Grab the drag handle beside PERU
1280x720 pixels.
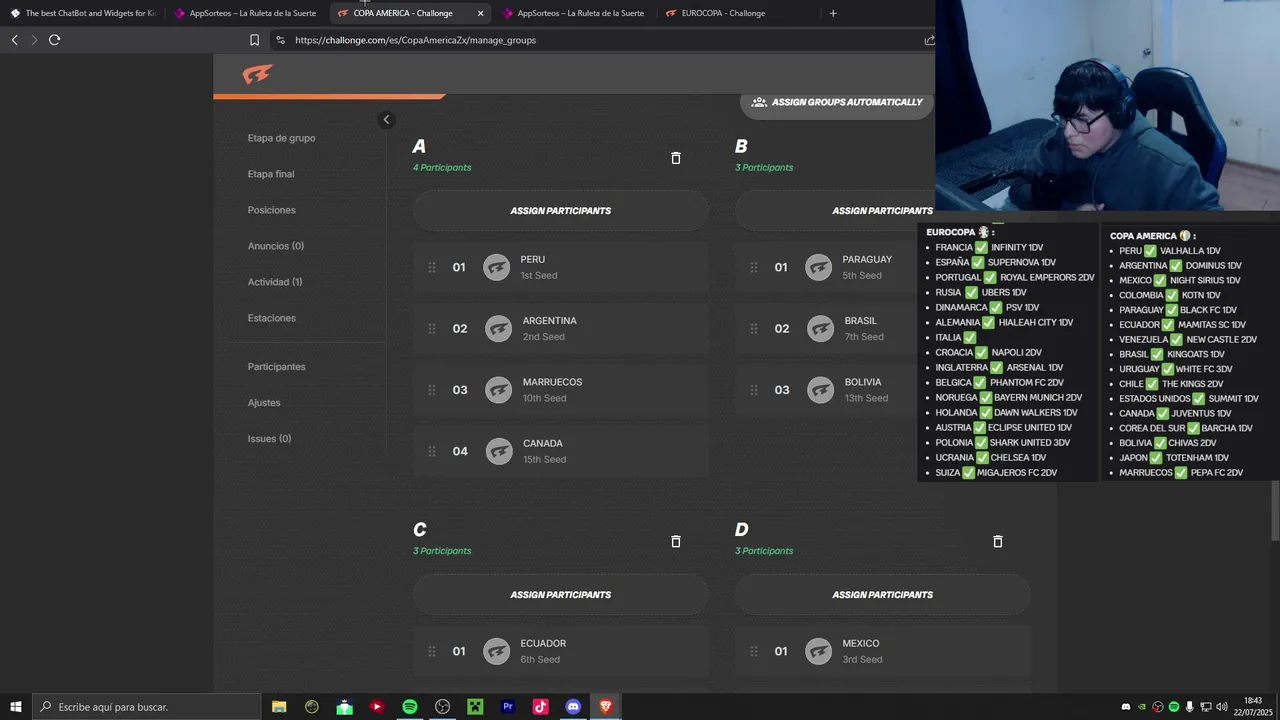tap(432, 267)
